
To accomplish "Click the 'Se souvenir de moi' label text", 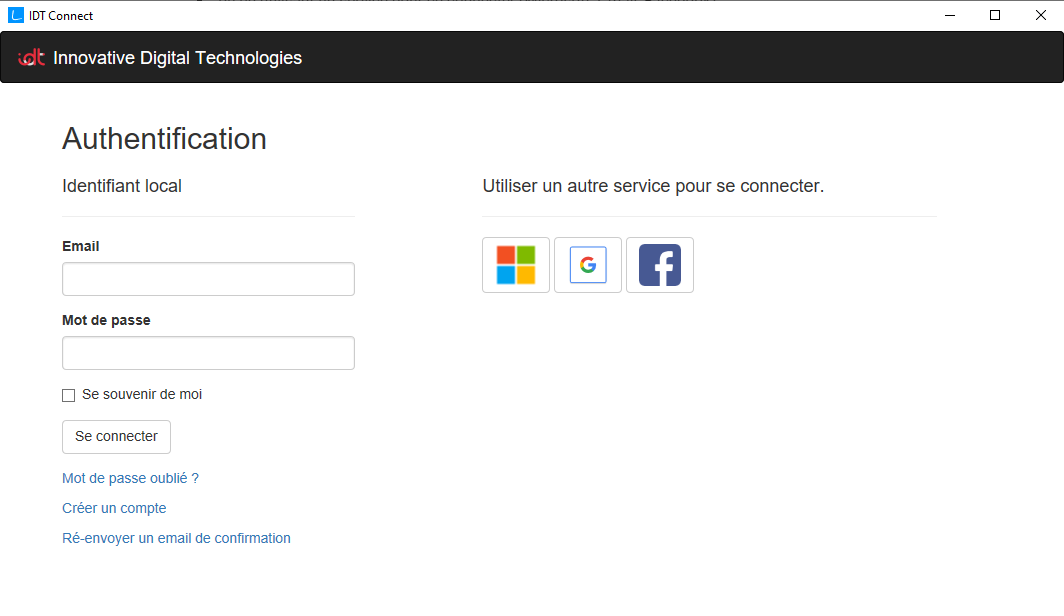I will click(x=142, y=395).
